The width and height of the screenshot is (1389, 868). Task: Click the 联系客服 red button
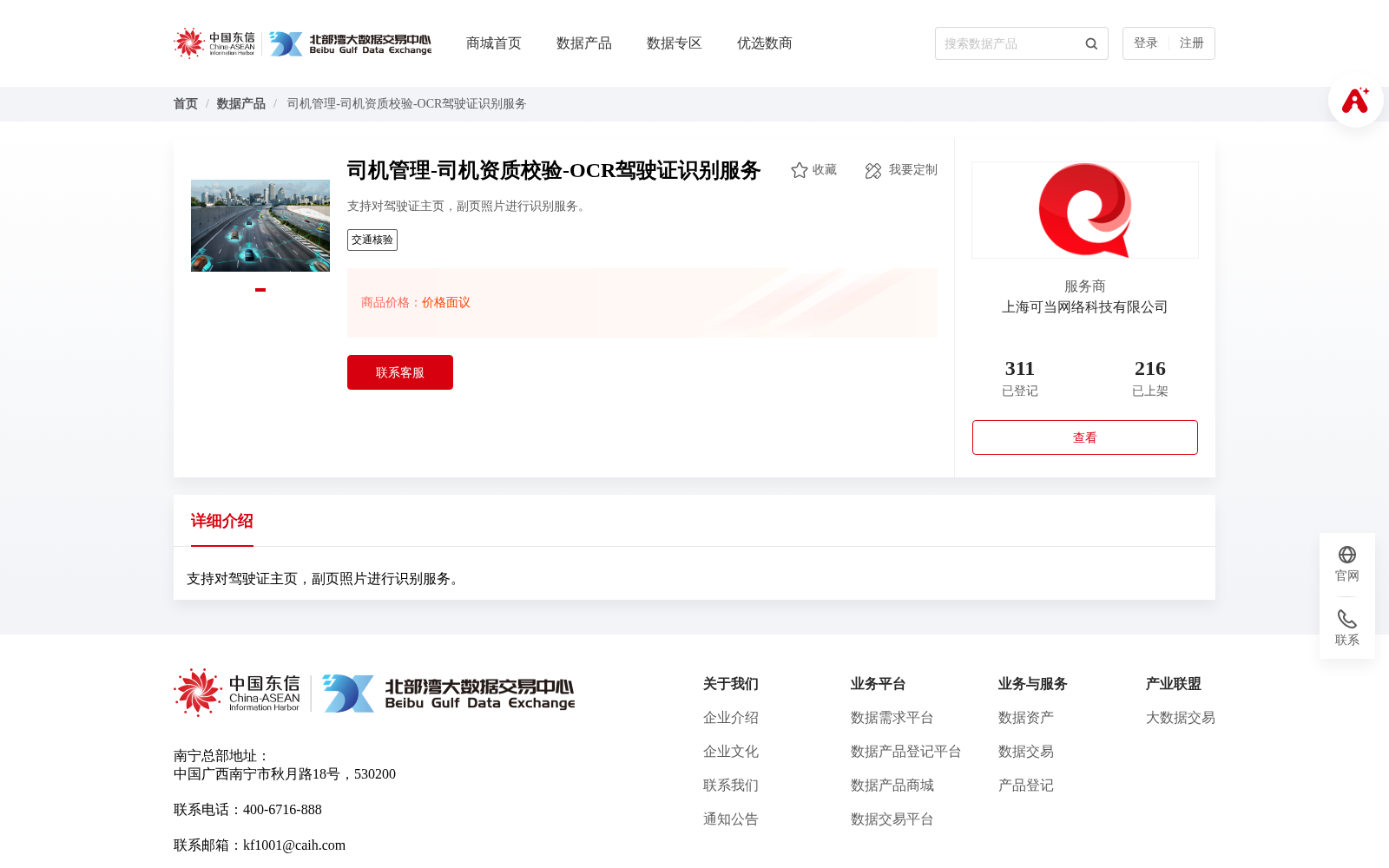coord(400,372)
